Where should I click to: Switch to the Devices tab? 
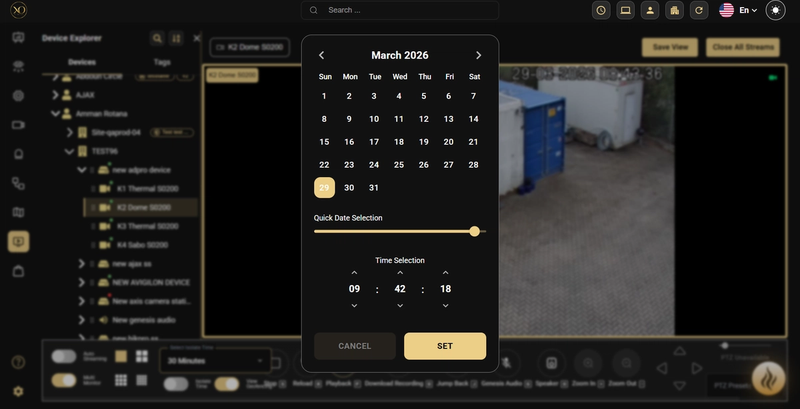(x=82, y=62)
